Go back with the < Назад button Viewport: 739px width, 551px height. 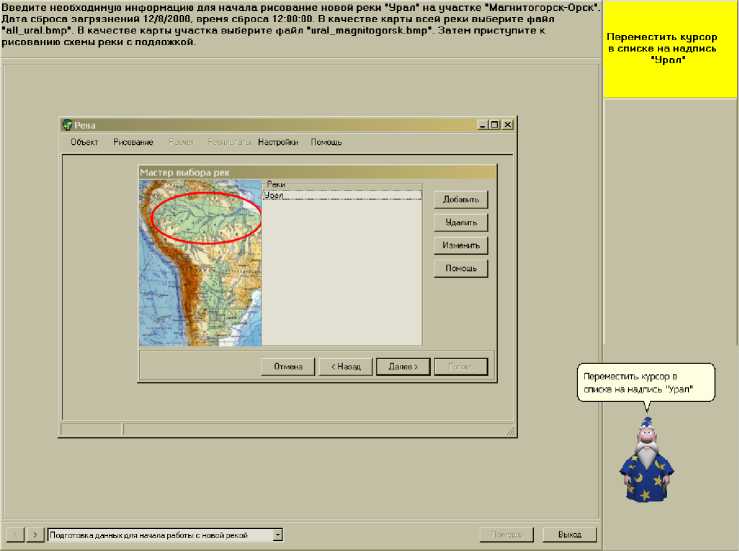(345, 366)
